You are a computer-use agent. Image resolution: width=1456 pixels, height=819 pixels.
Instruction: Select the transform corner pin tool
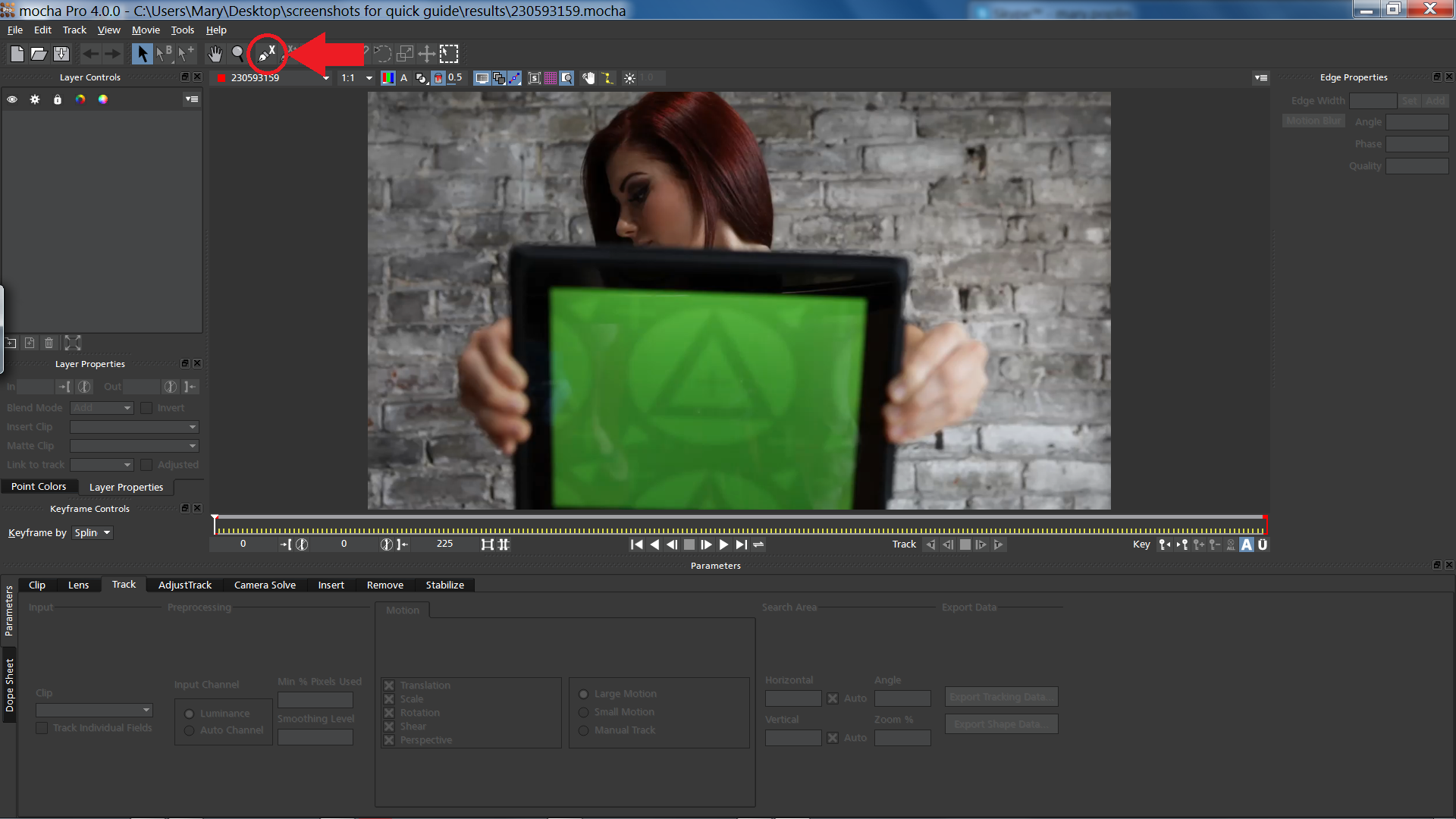[448, 53]
